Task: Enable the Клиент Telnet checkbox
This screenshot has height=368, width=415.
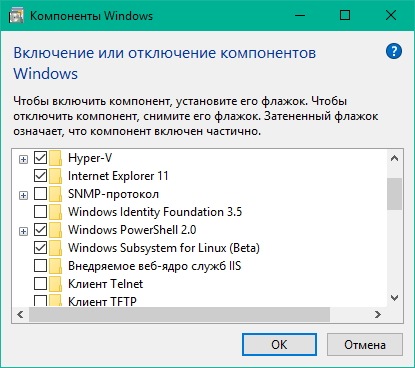Action: [40, 284]
